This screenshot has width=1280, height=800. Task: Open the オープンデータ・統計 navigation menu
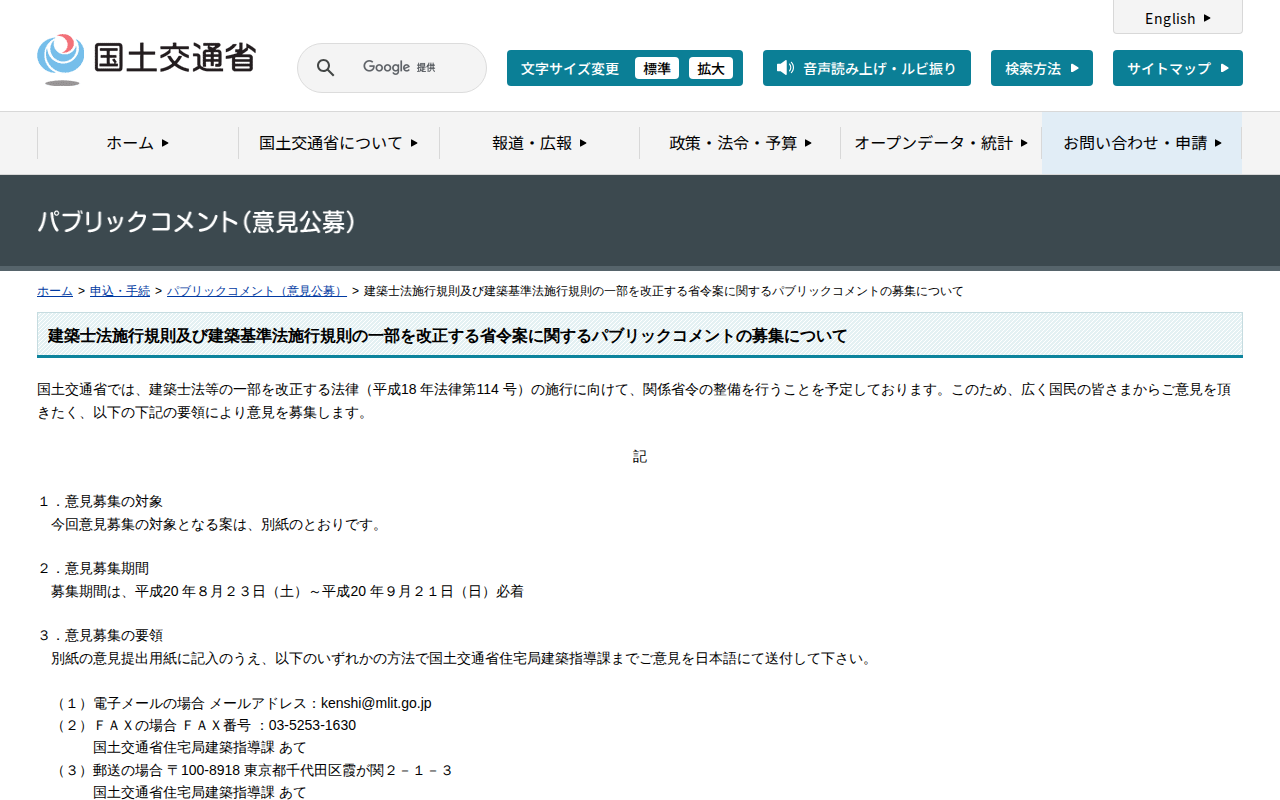pyautogui.click(x=938, y=143)
